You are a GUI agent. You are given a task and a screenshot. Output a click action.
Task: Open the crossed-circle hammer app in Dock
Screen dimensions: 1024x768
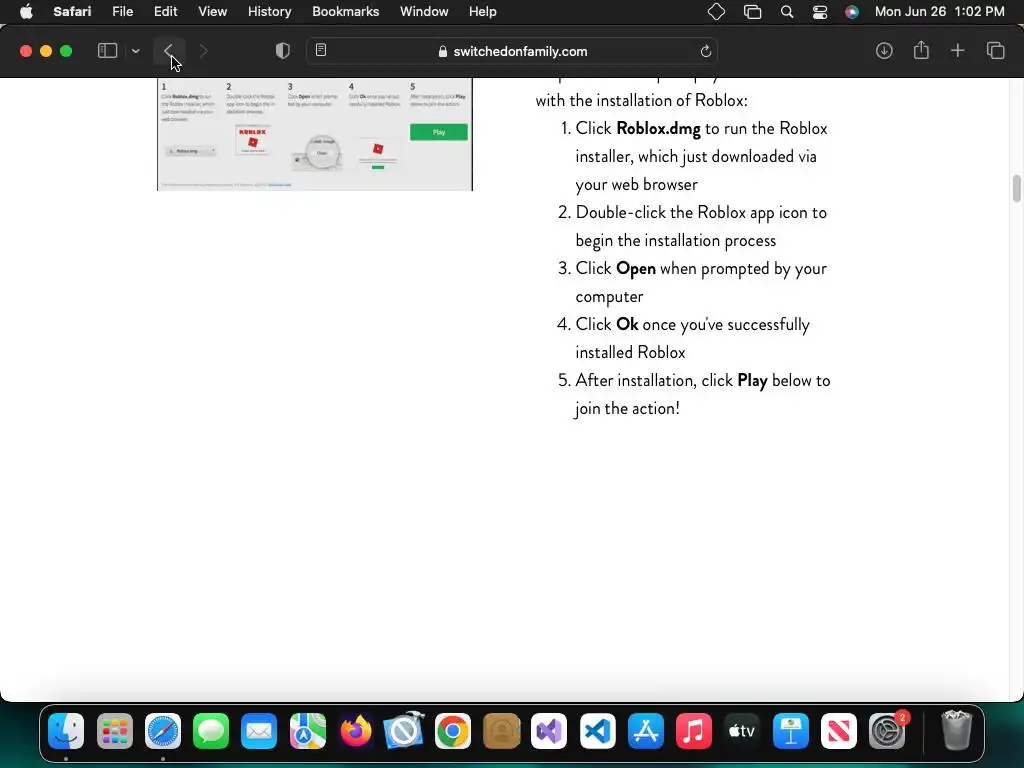point(404,731)
